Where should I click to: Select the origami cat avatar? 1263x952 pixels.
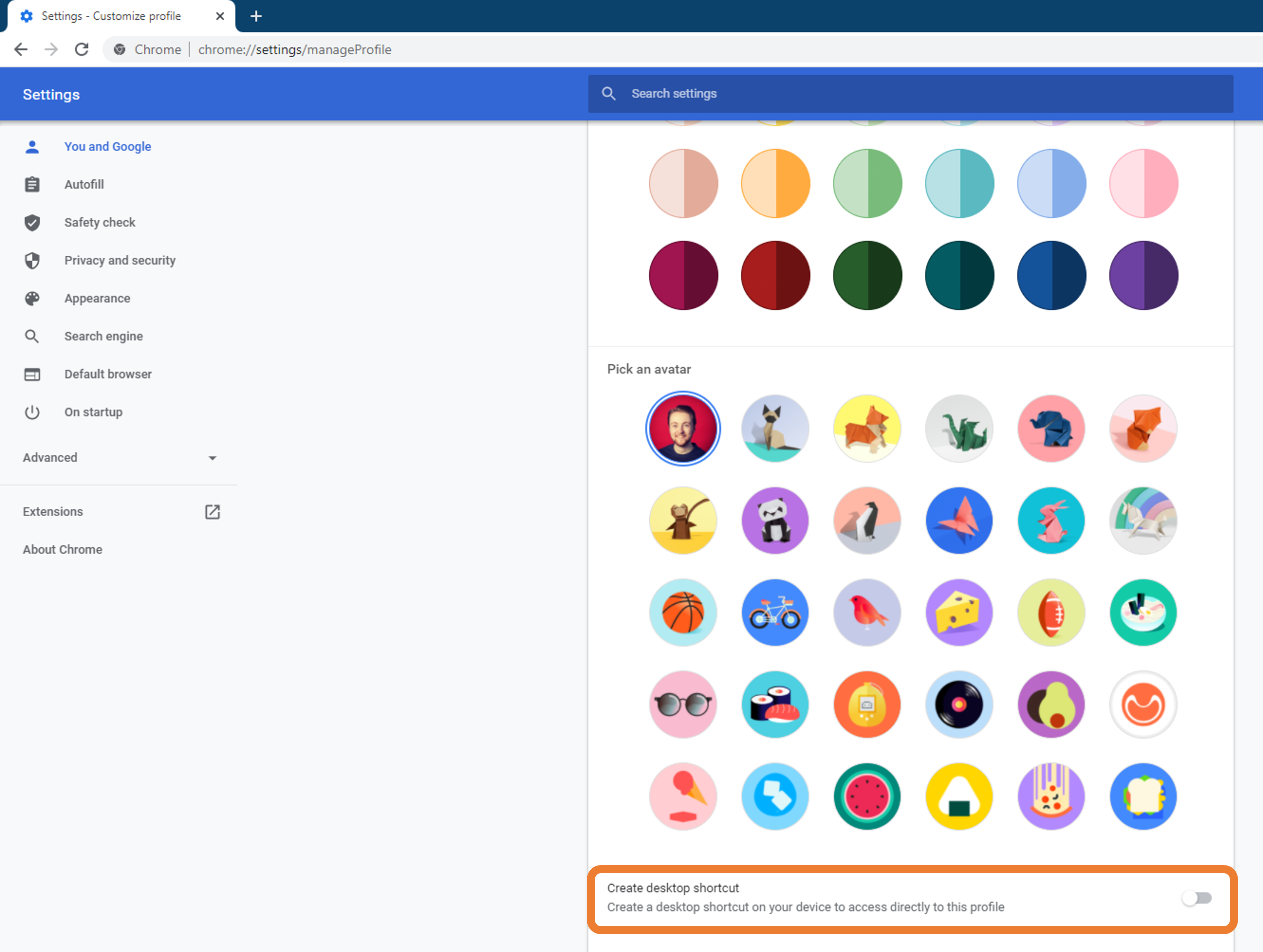pyautogui.click(x=775, y=428)
